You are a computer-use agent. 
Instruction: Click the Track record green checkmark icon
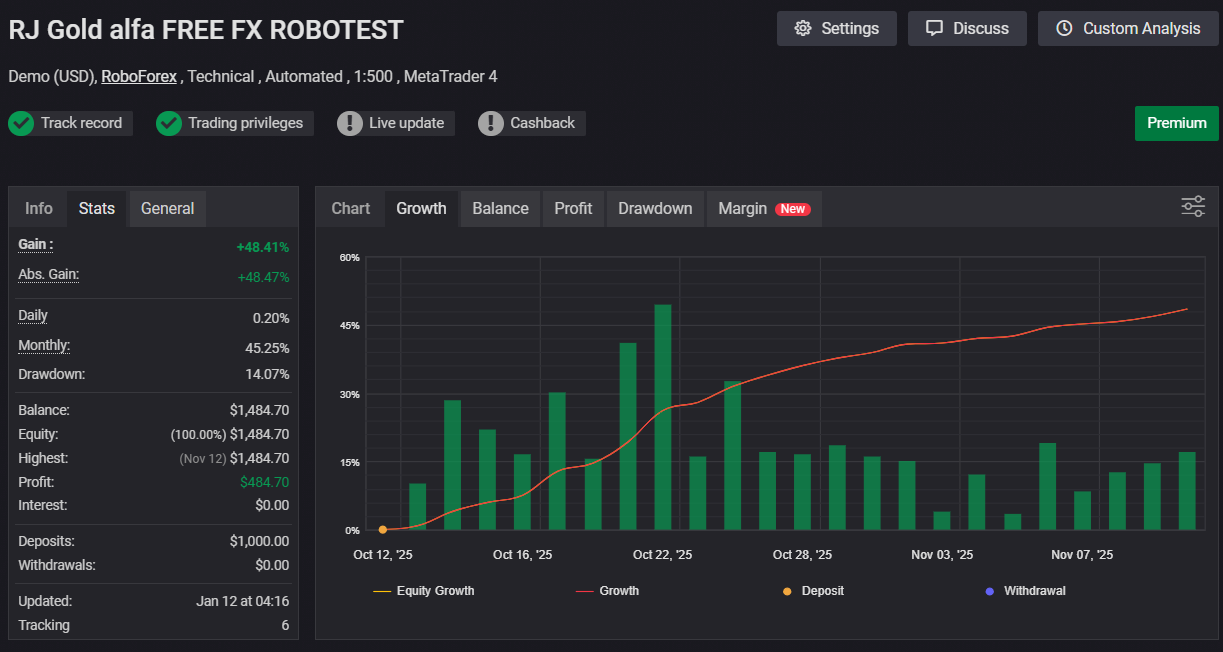[x=21, y=123]
